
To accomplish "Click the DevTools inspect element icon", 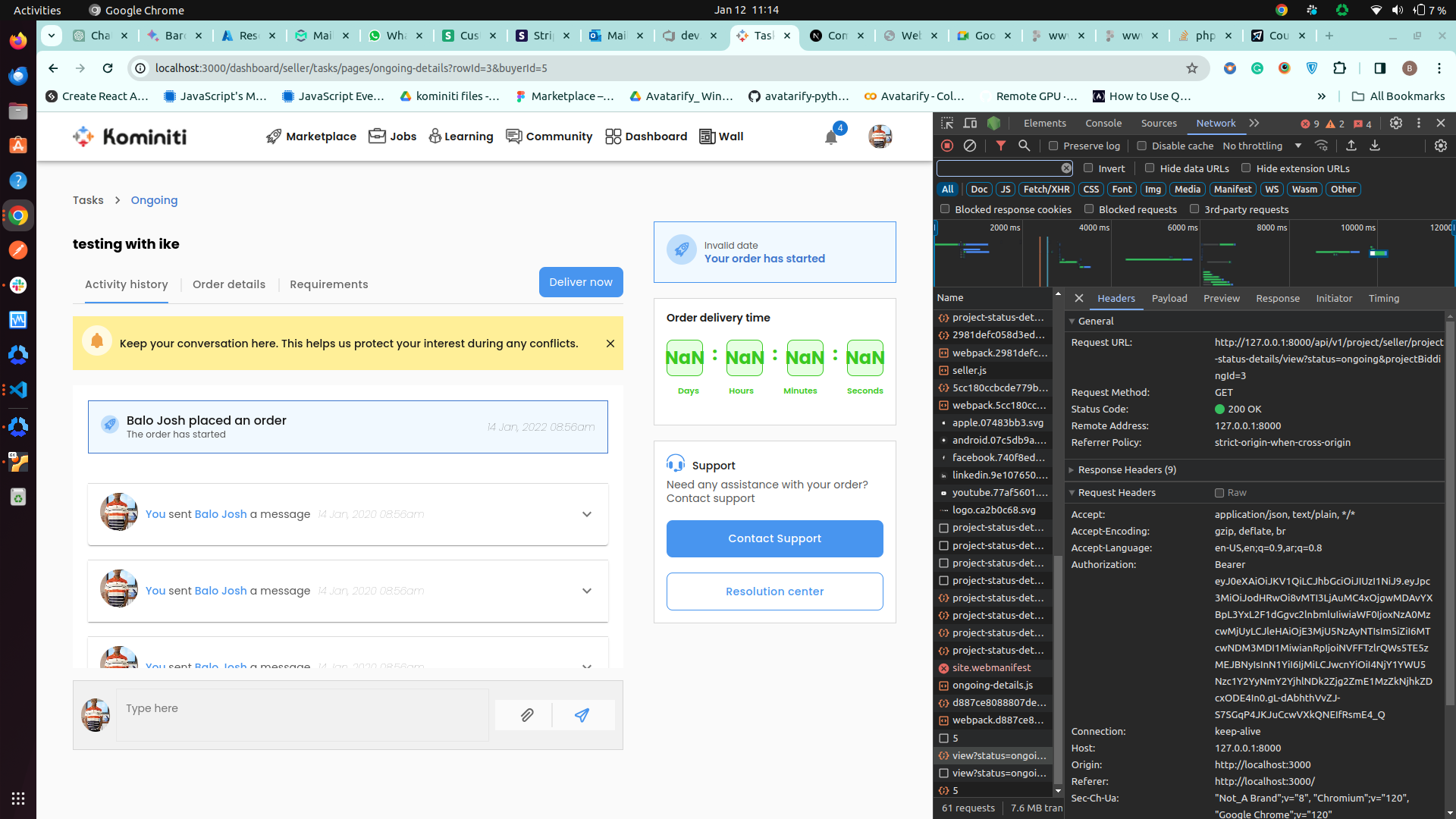I will pos(947,123).
